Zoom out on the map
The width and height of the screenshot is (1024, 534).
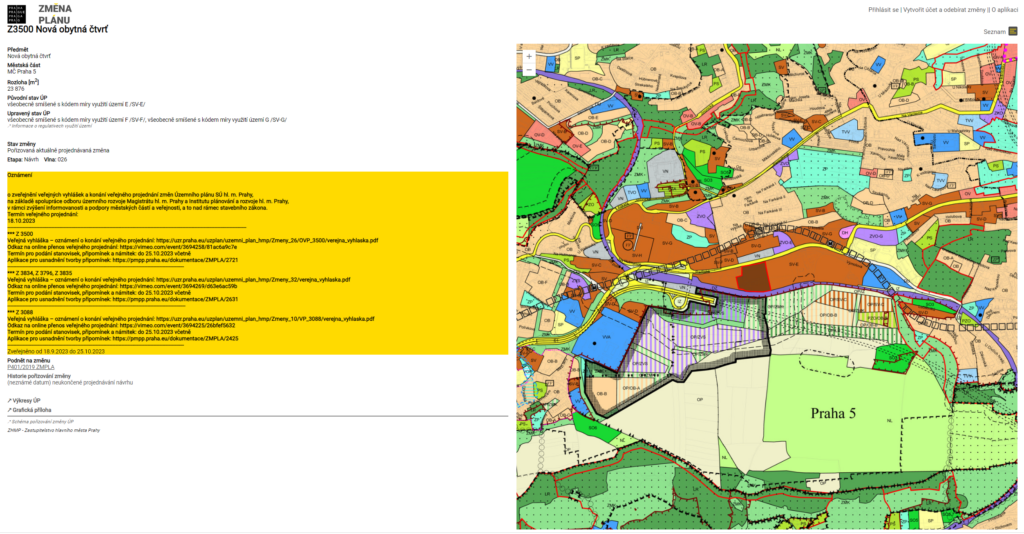[x=529, y=71]
